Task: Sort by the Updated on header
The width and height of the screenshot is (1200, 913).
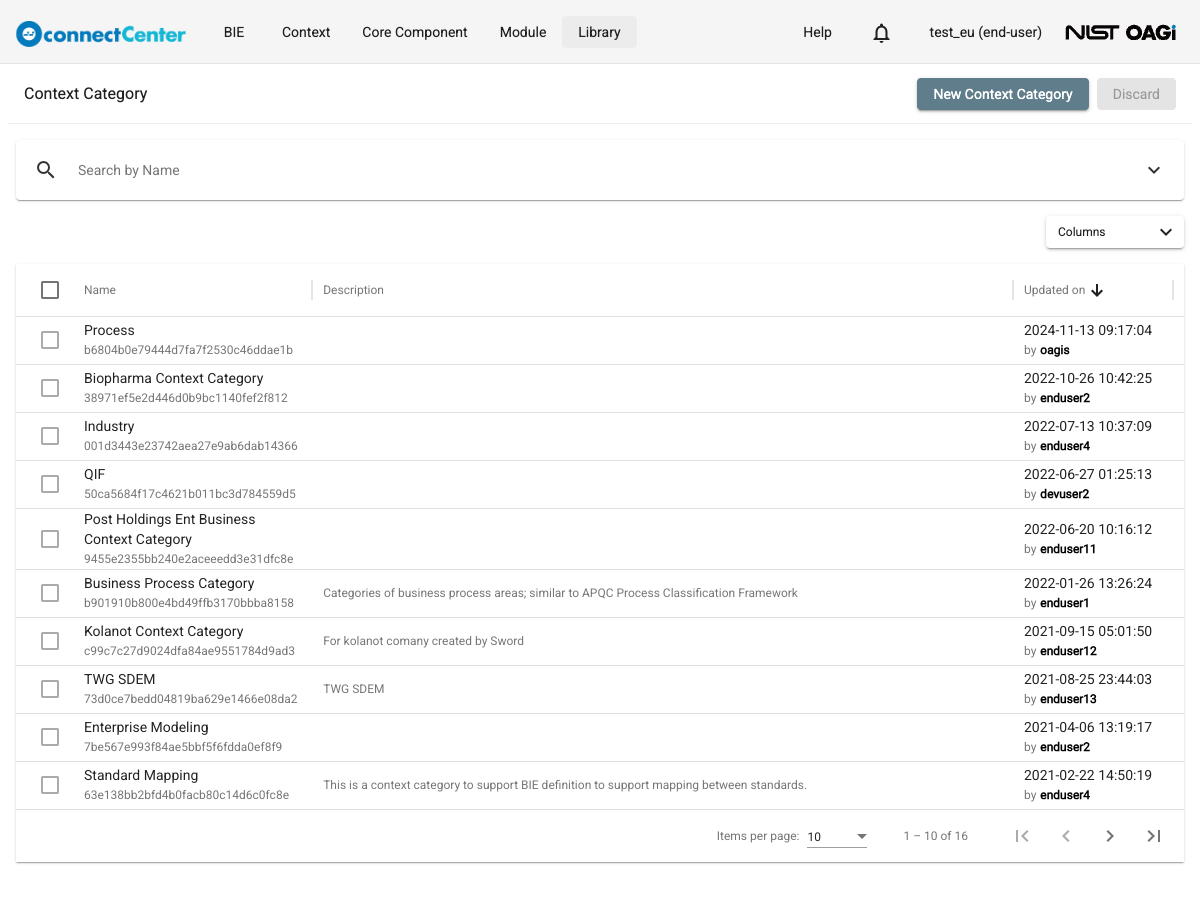Action: click(x=1054, y=290)
